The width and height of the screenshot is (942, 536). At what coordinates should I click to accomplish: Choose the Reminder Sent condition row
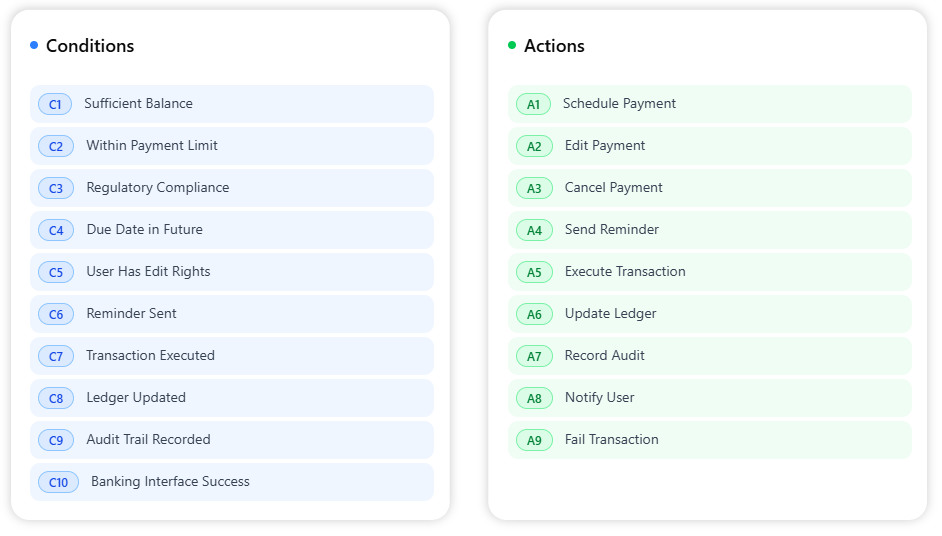(x=232, y=314)
